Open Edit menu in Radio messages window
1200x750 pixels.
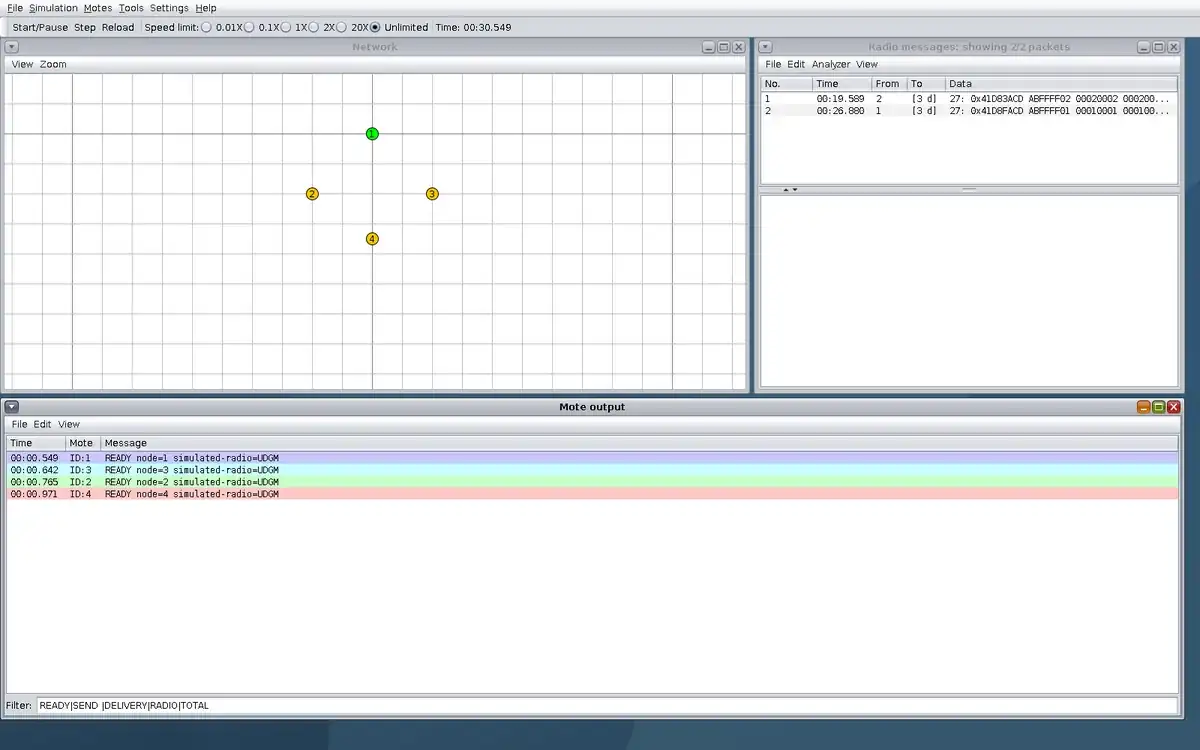pos(796,64)
